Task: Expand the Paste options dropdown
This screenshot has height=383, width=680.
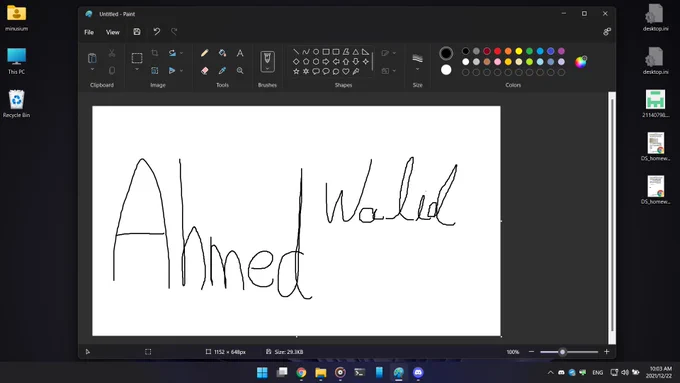Action: tap(92, 69)
